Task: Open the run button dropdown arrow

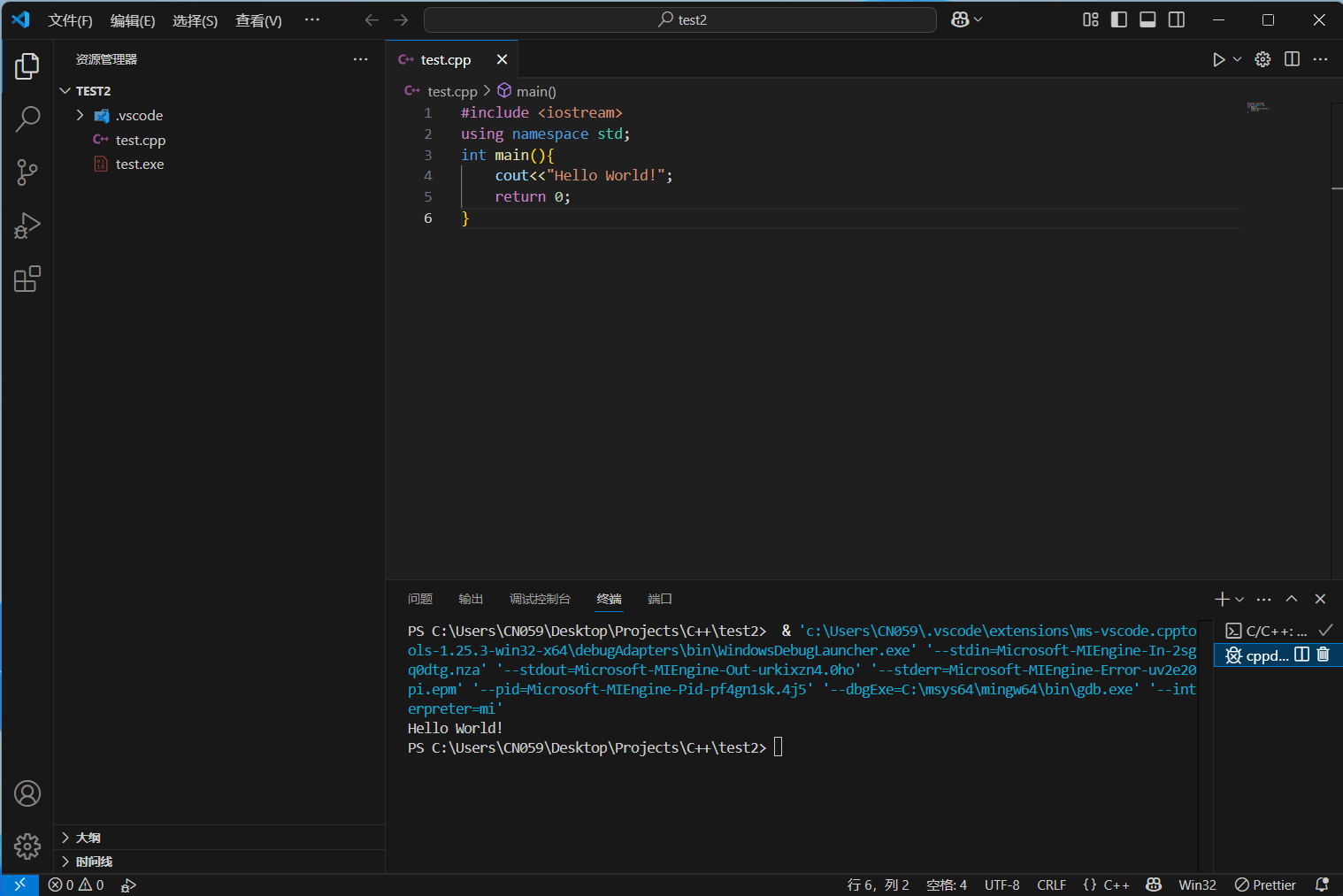Action: pyautogui.click(x=1237, y=59)
